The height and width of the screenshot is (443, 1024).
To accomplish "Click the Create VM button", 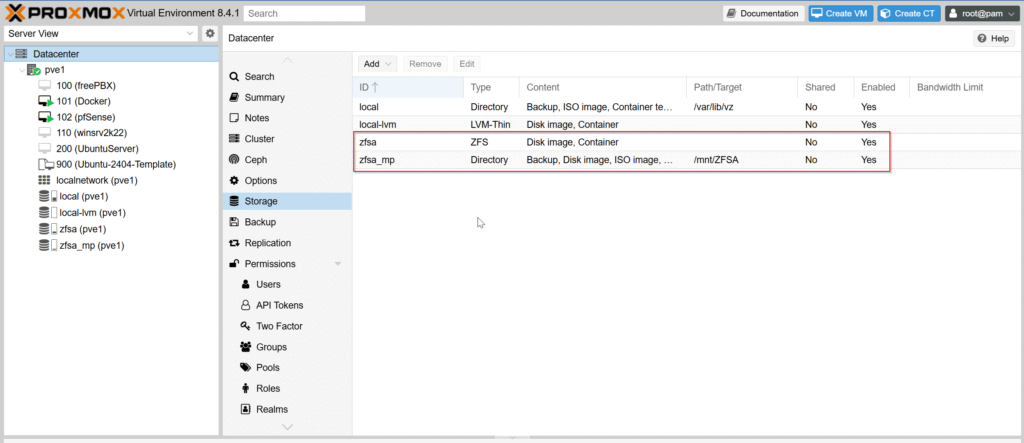I will [x=841, y=13].
